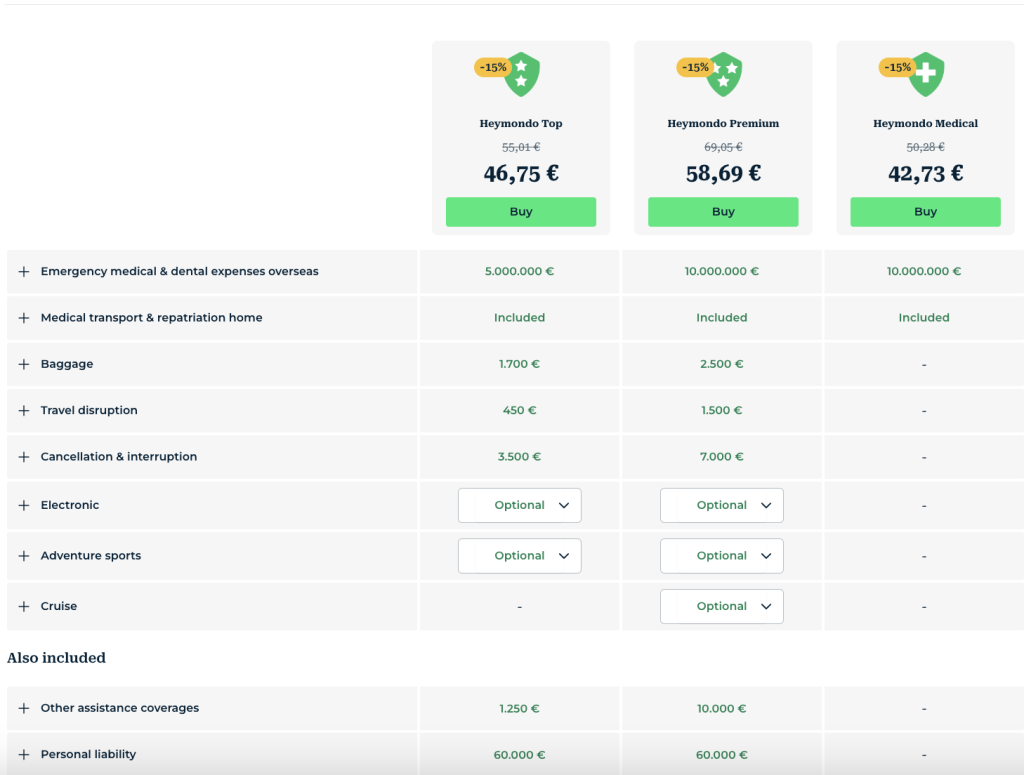Buy the Heymondo Premium plan
The image size is (1024, 775).
(723, 212)
